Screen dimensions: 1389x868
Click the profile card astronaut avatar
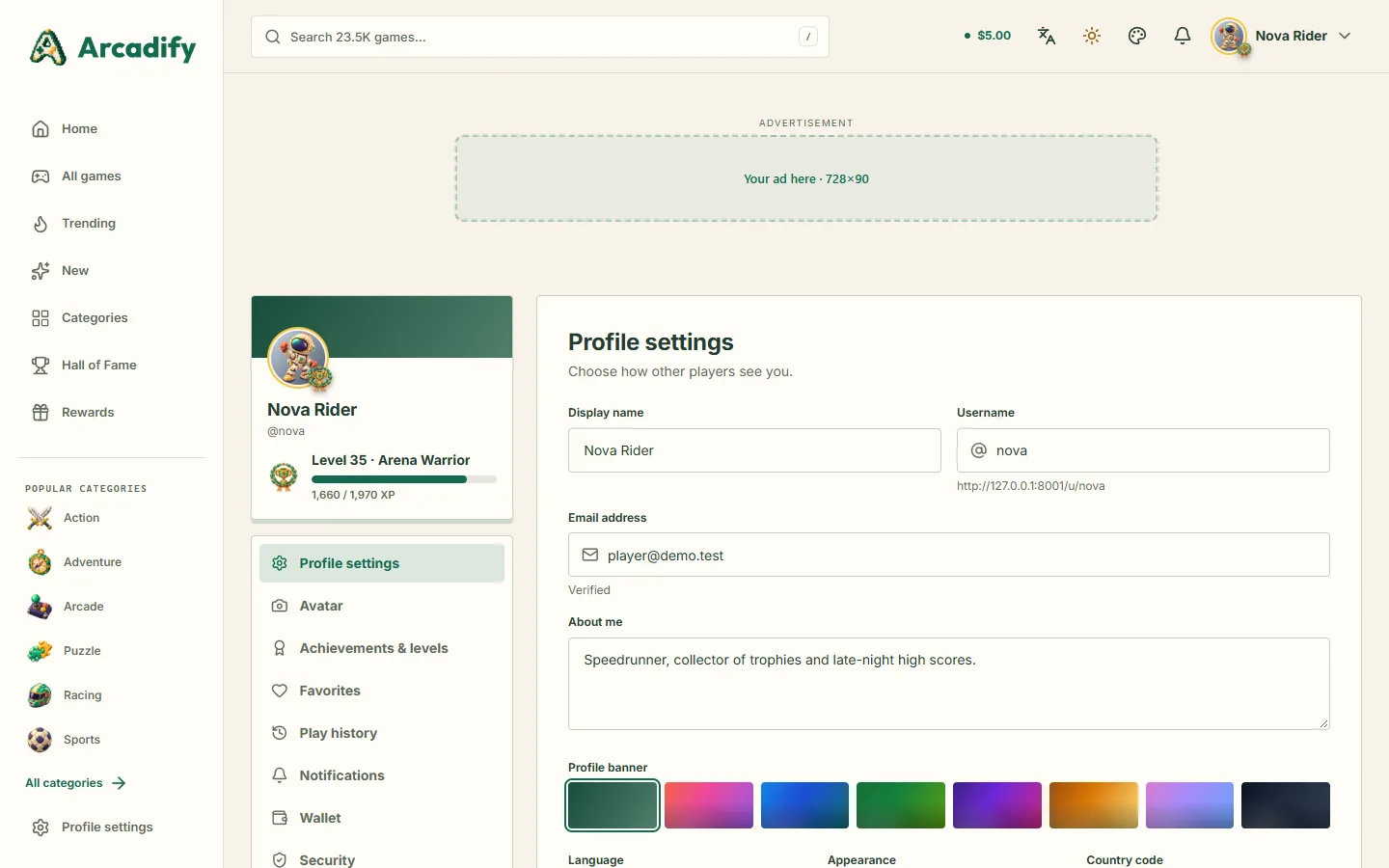coord(299,358)
